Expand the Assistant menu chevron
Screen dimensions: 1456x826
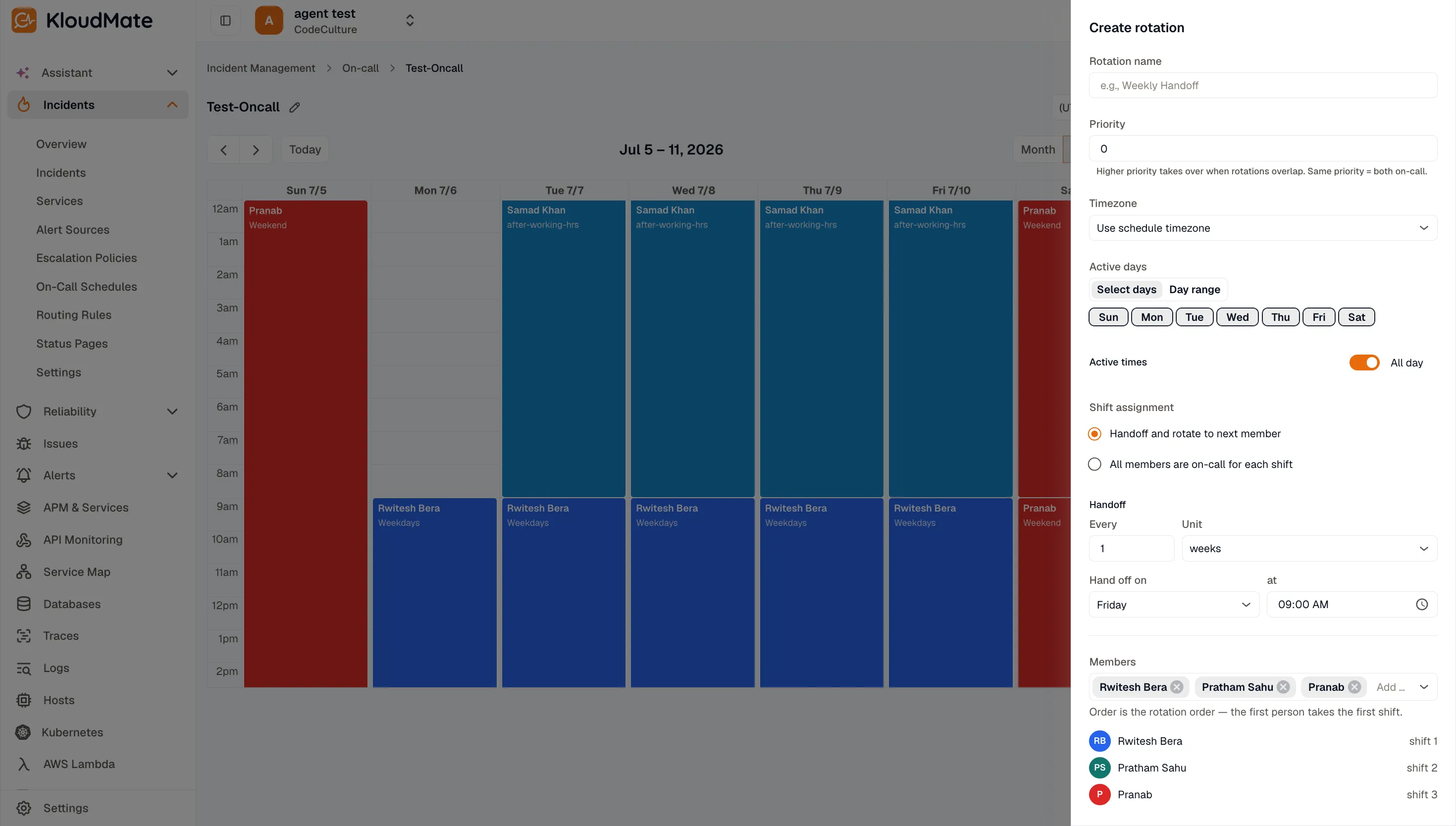(x=172, y=73)
